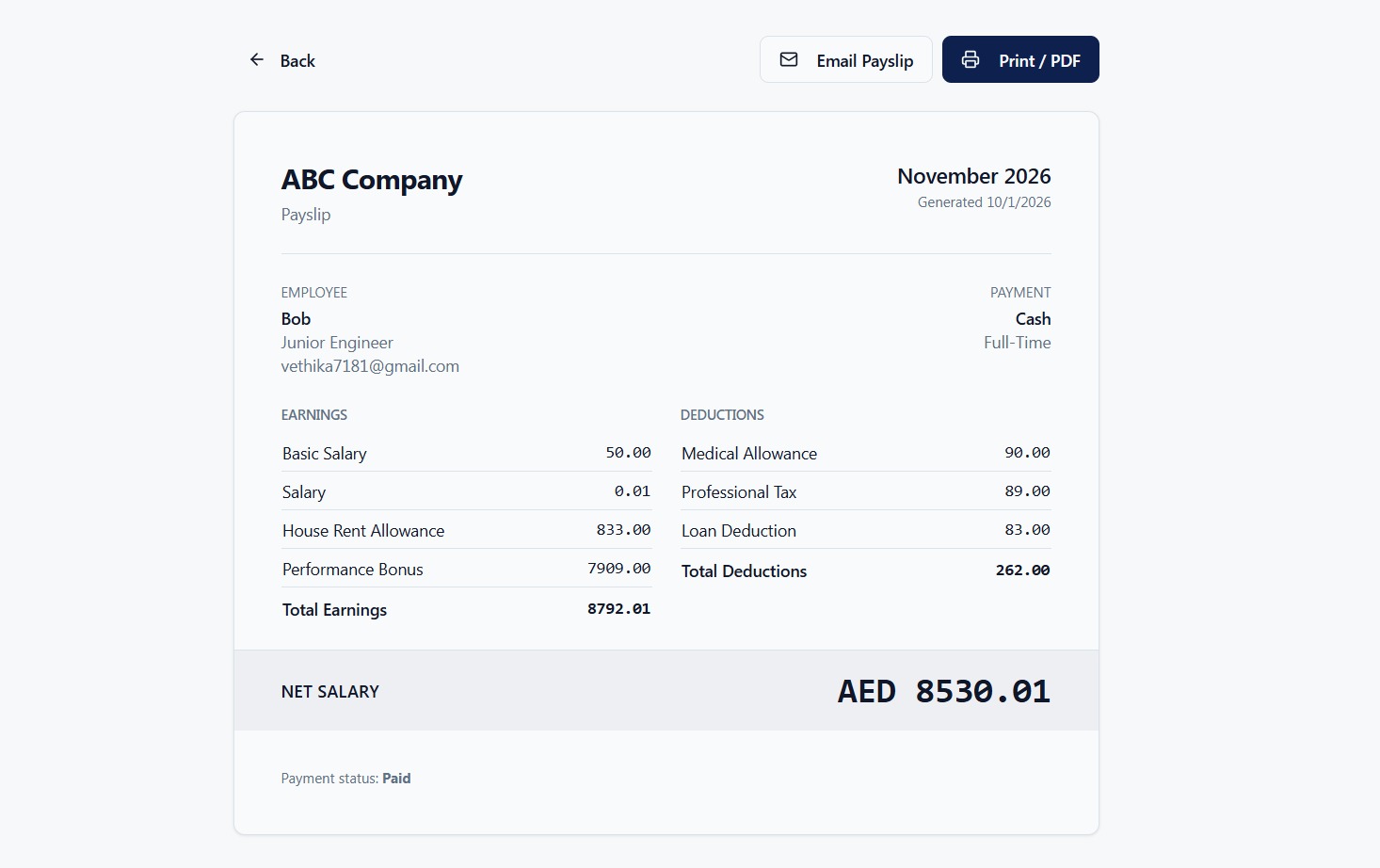Click the 90.00 Medical Allowance amount
The height and width of the screenshot is (868, 1380).
point(1027,453)
